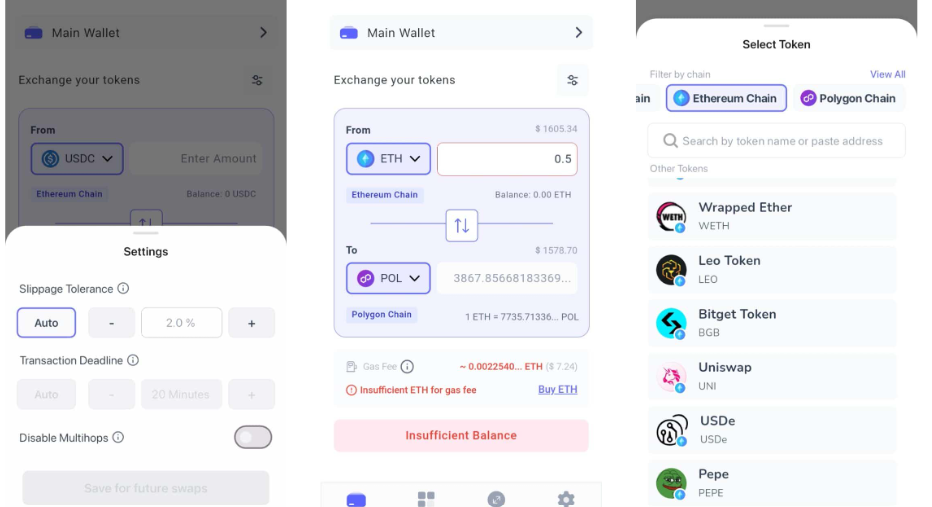
Task: Open the ETH token dropdown
Action: [x=388, y=159]
